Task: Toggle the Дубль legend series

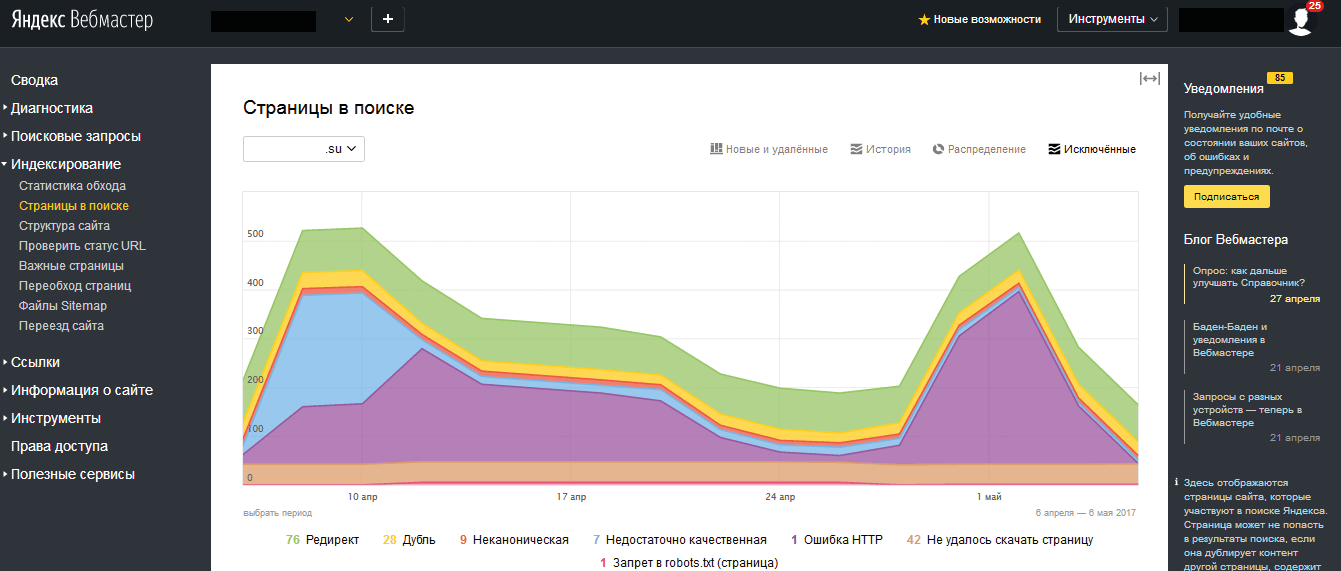Action: tap(409, 540)
